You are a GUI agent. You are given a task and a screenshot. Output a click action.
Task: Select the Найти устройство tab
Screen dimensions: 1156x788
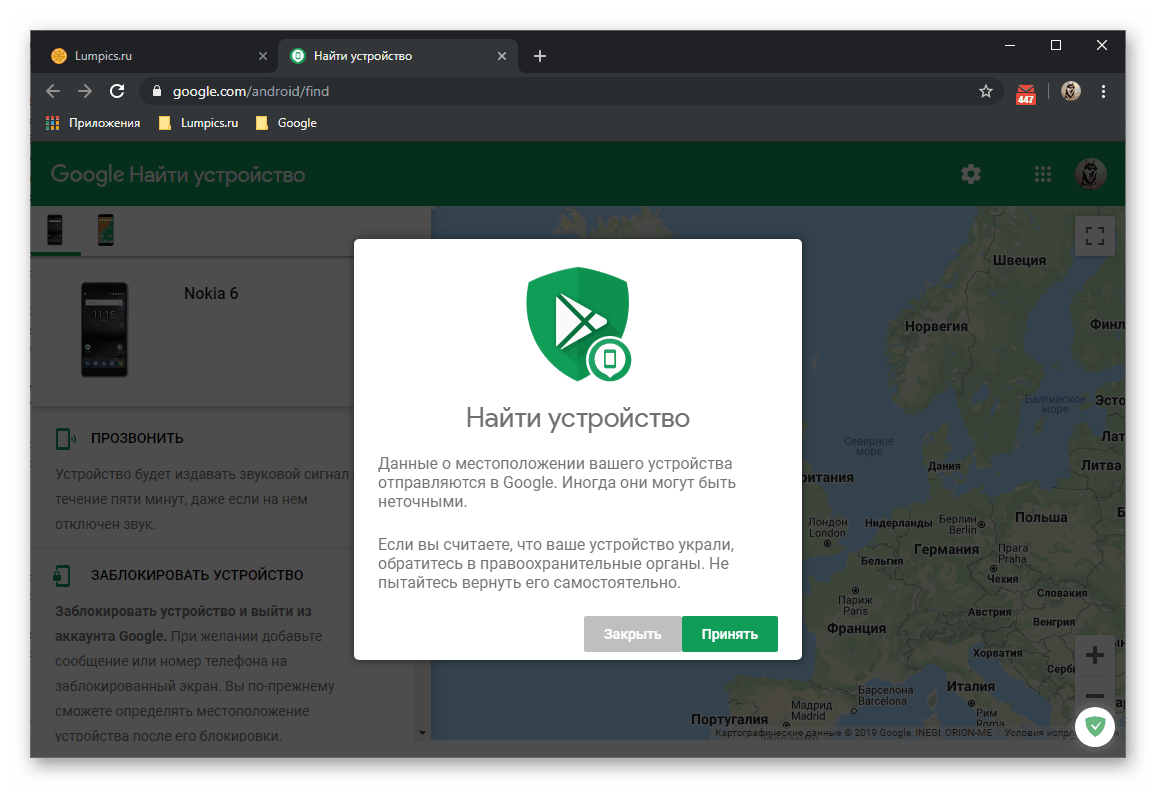pyautogui.click(x=397, y=56)
